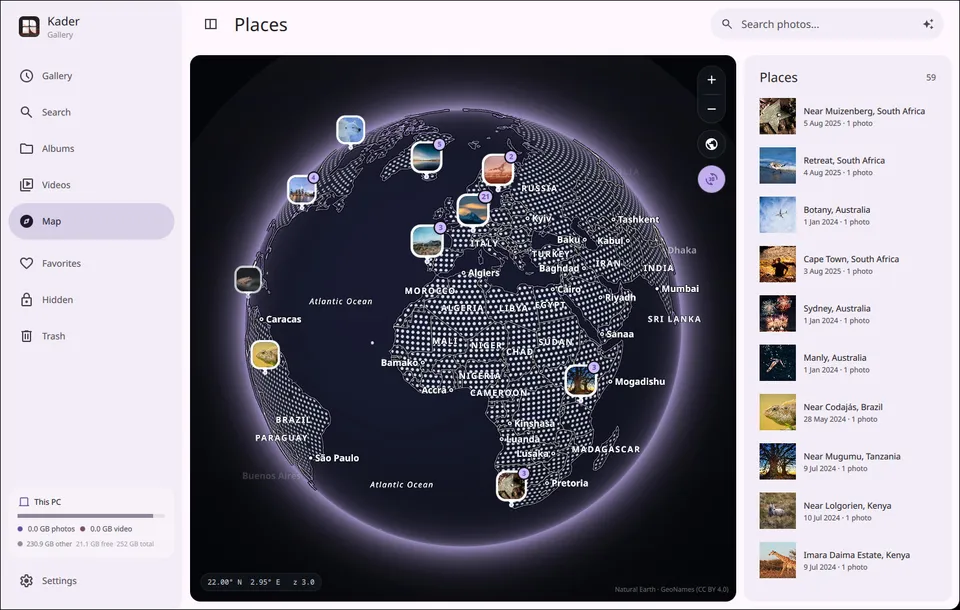Open Gallery from the sidebar
Screen dimensions: 960x610
(x=91, y=76)
